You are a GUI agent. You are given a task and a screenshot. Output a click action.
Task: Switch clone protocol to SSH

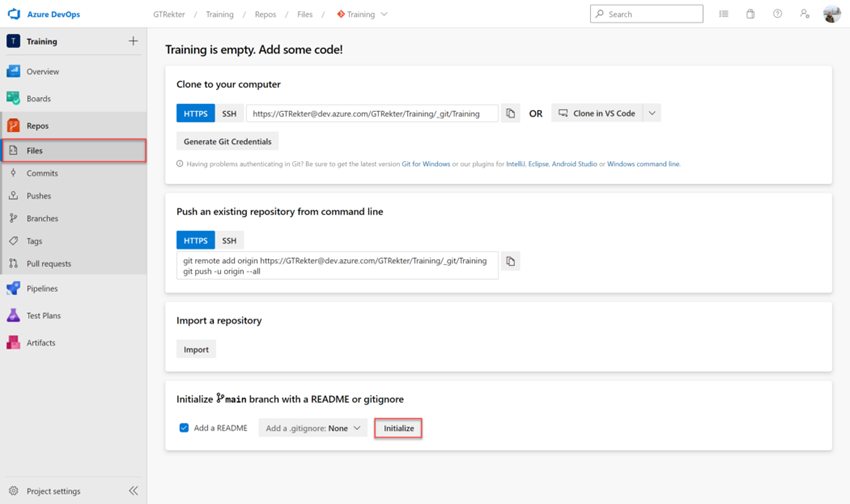[229, 114]
